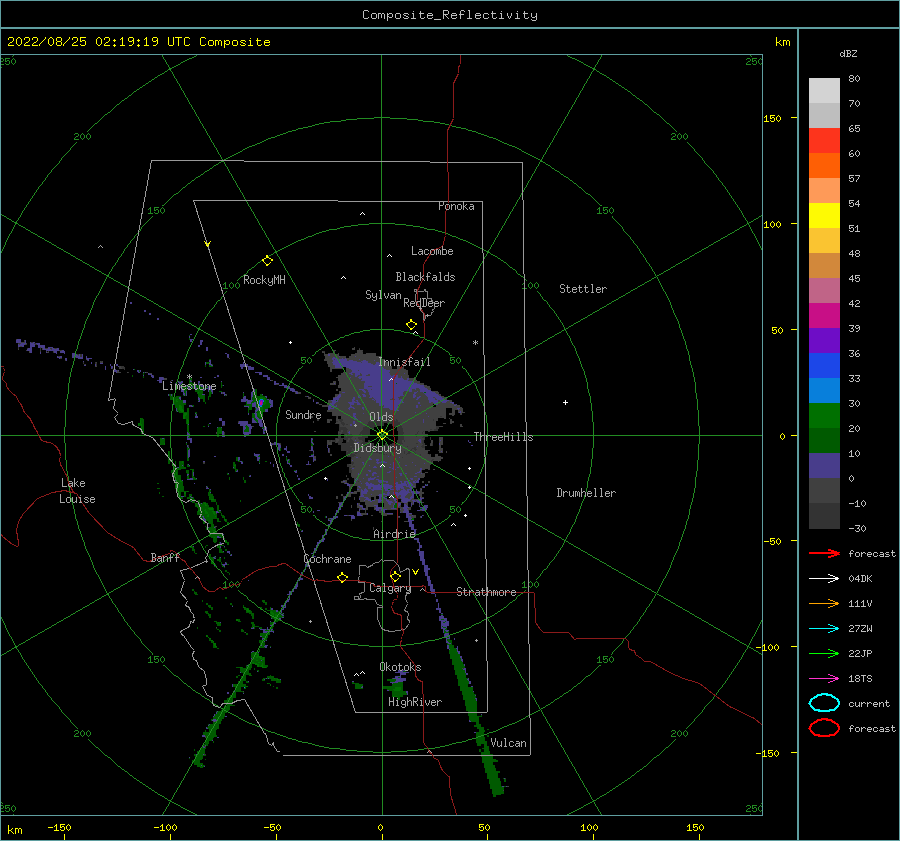Screen dimensions: 900x841
Task: Click the Strathmore town label
Action: (486, 592)
